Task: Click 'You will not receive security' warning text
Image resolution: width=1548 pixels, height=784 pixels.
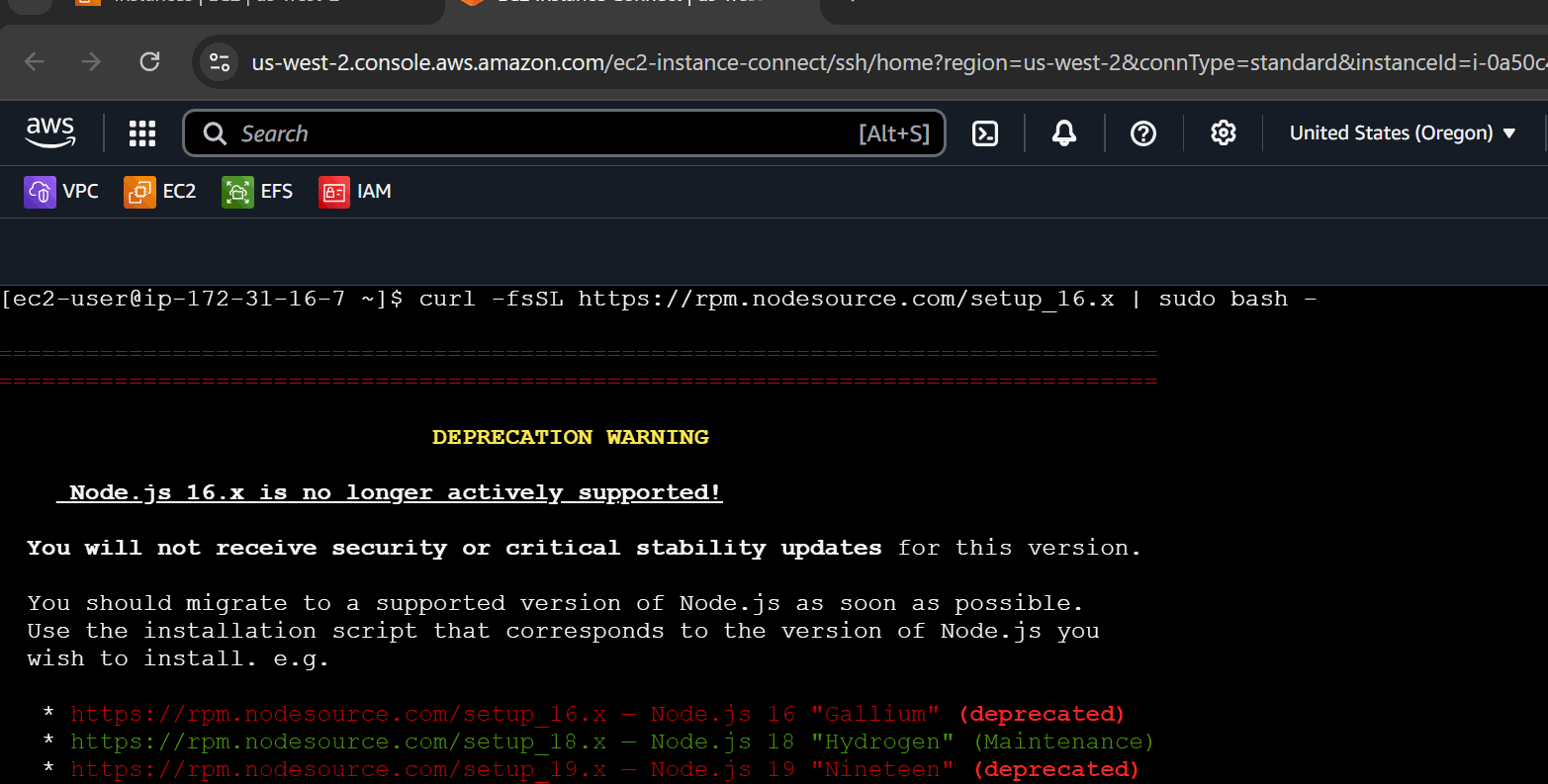Action: pyautogui.click(x=584, y=548)
